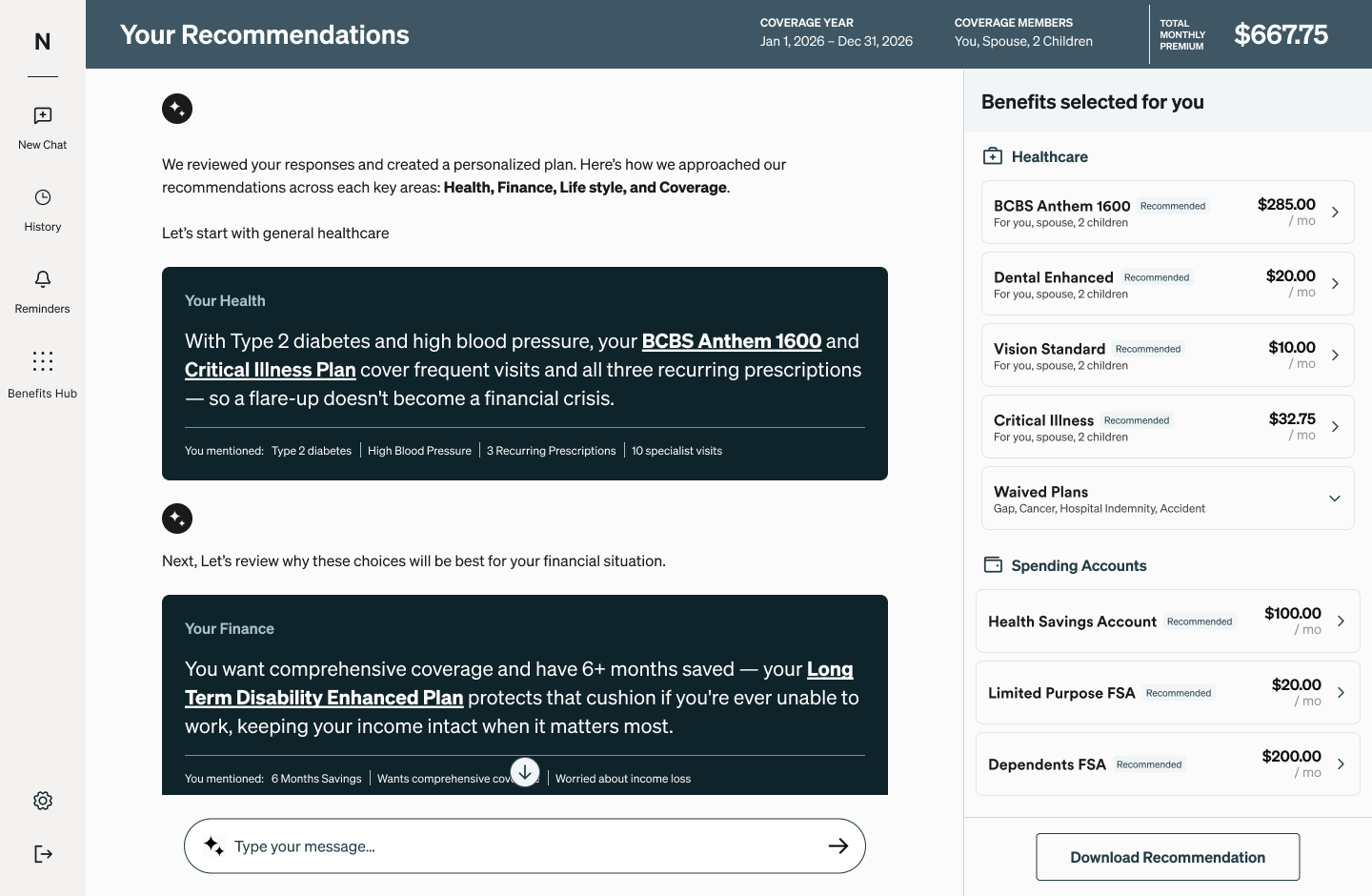Click You, Spouse, 2 Children text

[x=1023, y=42]
